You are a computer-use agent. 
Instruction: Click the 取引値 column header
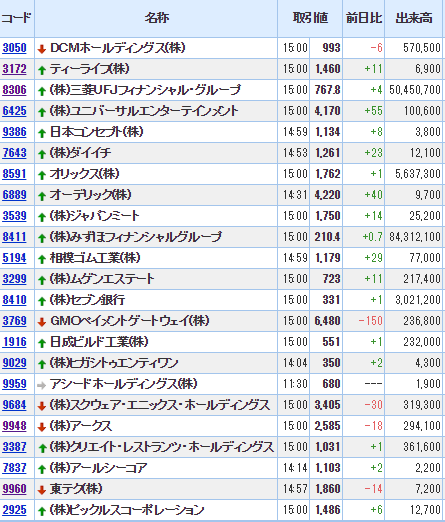click(x=310, y=18)
